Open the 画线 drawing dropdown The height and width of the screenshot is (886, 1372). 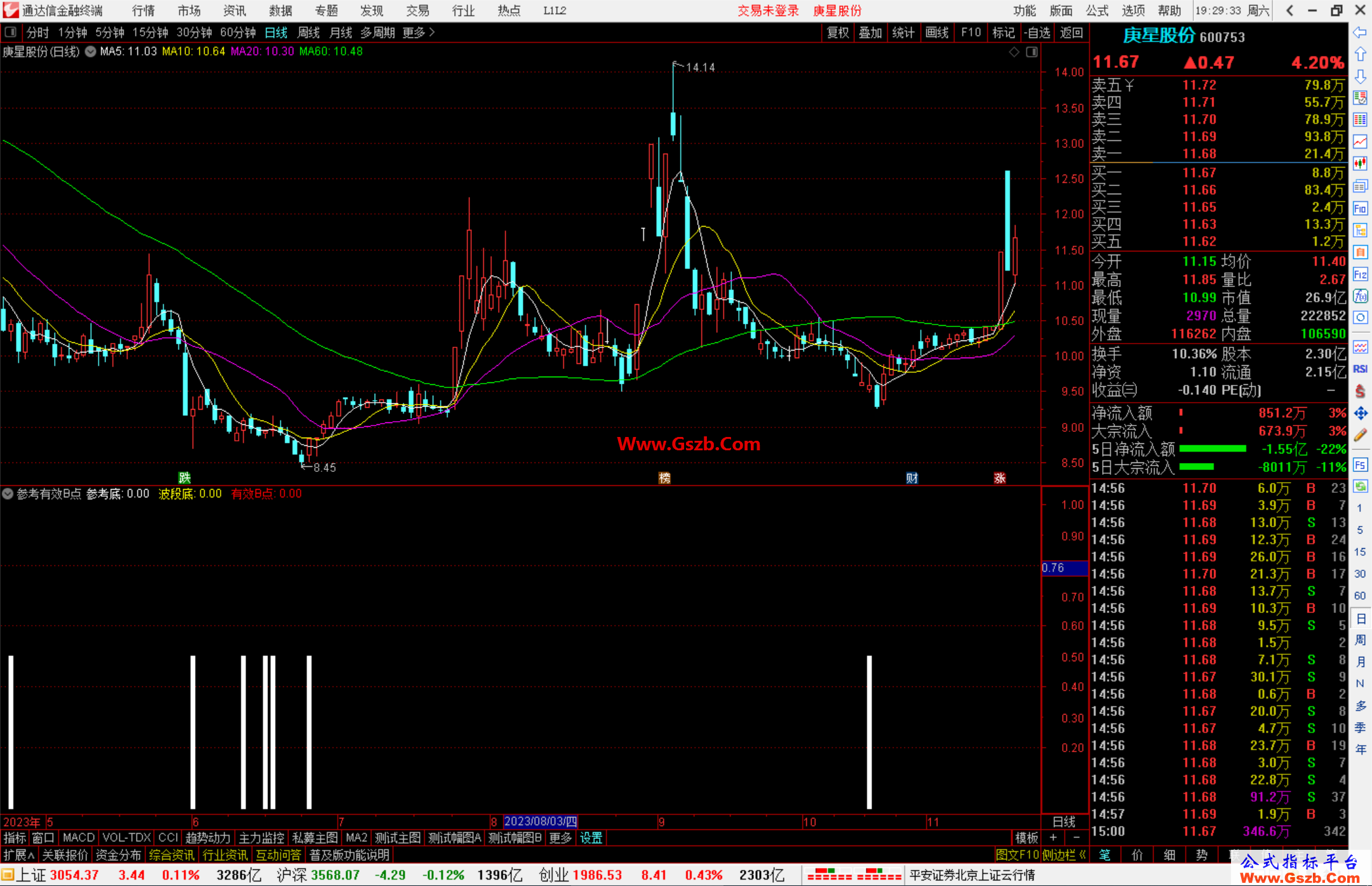tap(937, 32)
